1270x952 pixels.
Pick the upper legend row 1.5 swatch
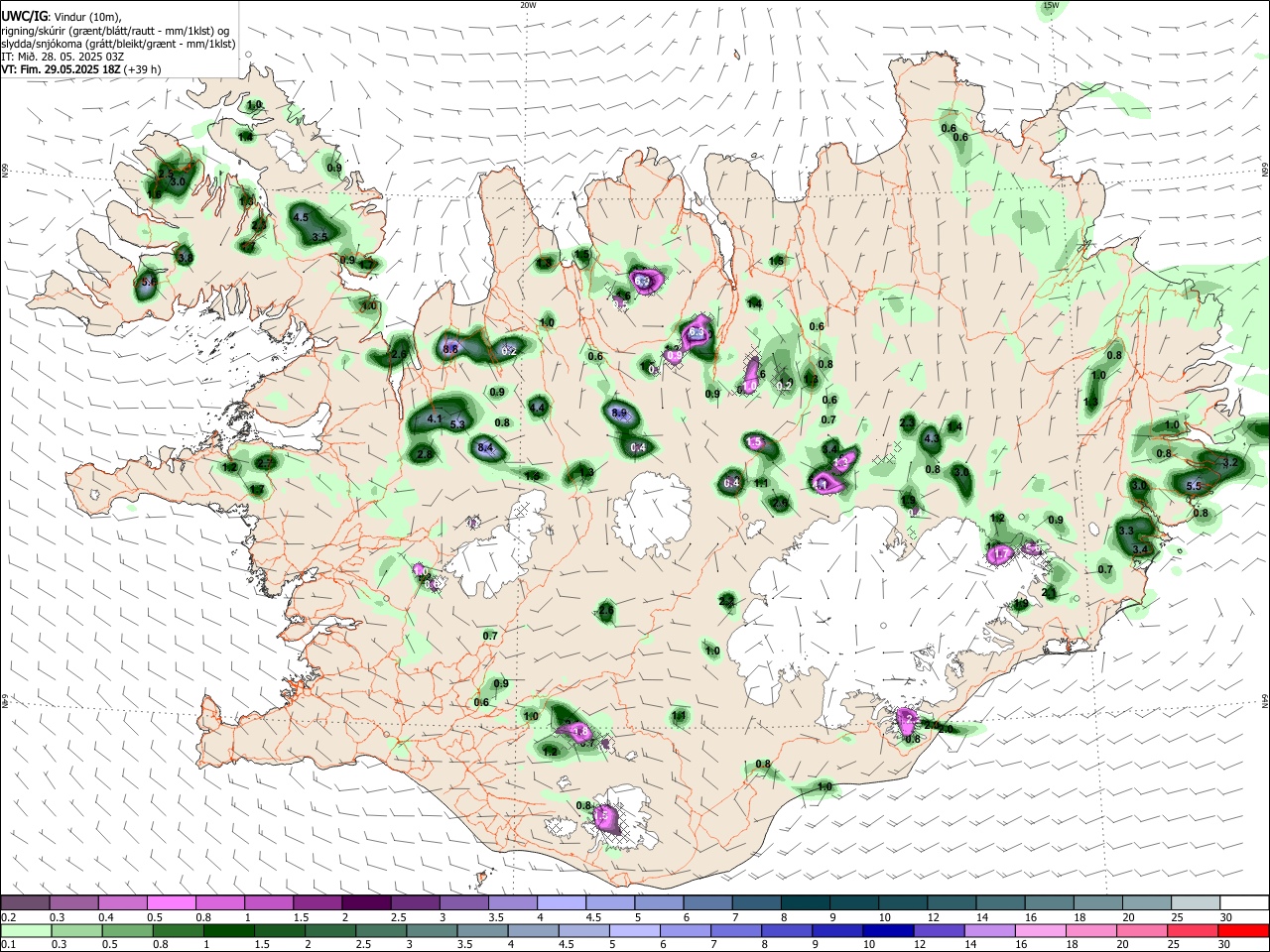[x=317, y=903]
